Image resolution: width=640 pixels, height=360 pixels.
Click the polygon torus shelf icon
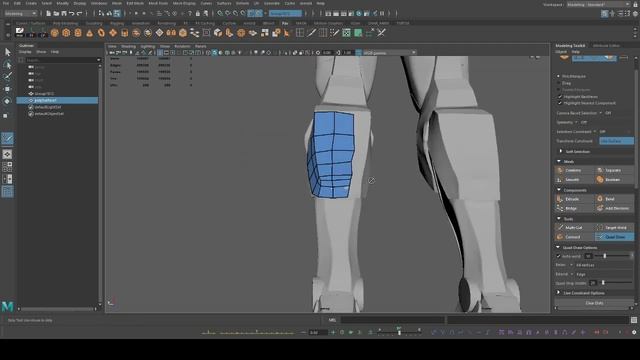101,33
